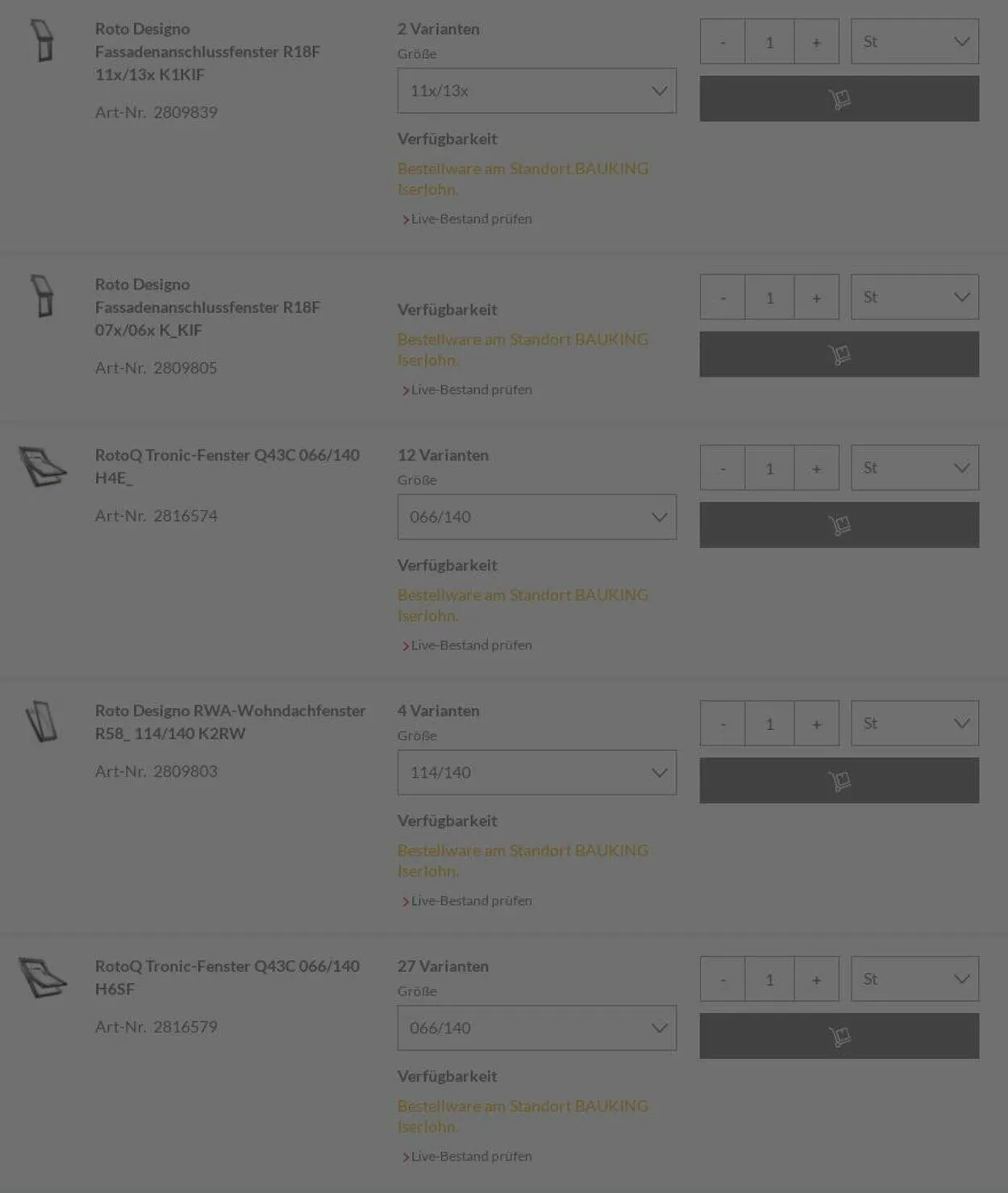
Task: Open the 114/140 size dropdown
Action: [536, 773]
